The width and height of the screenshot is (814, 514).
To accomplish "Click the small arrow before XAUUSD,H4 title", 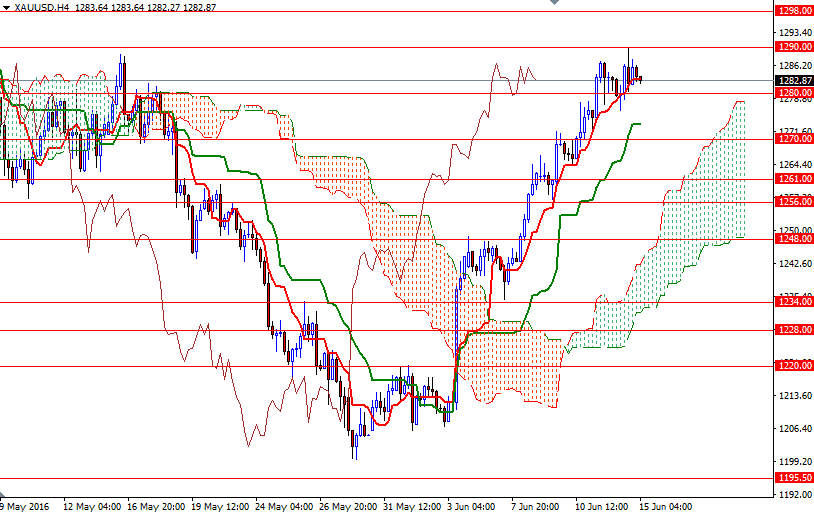I will tap(5, 7).
